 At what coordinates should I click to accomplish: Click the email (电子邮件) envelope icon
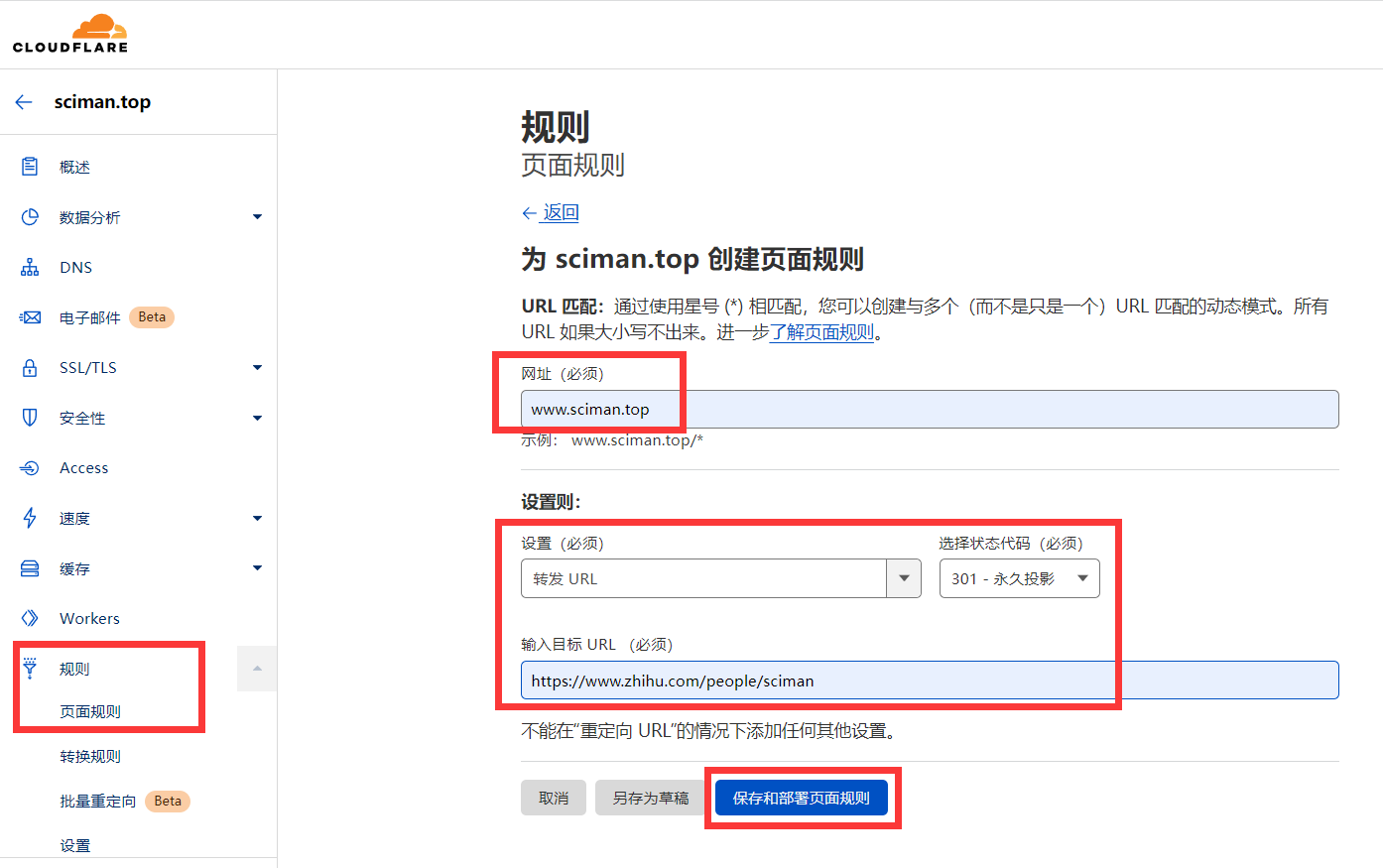30,317
